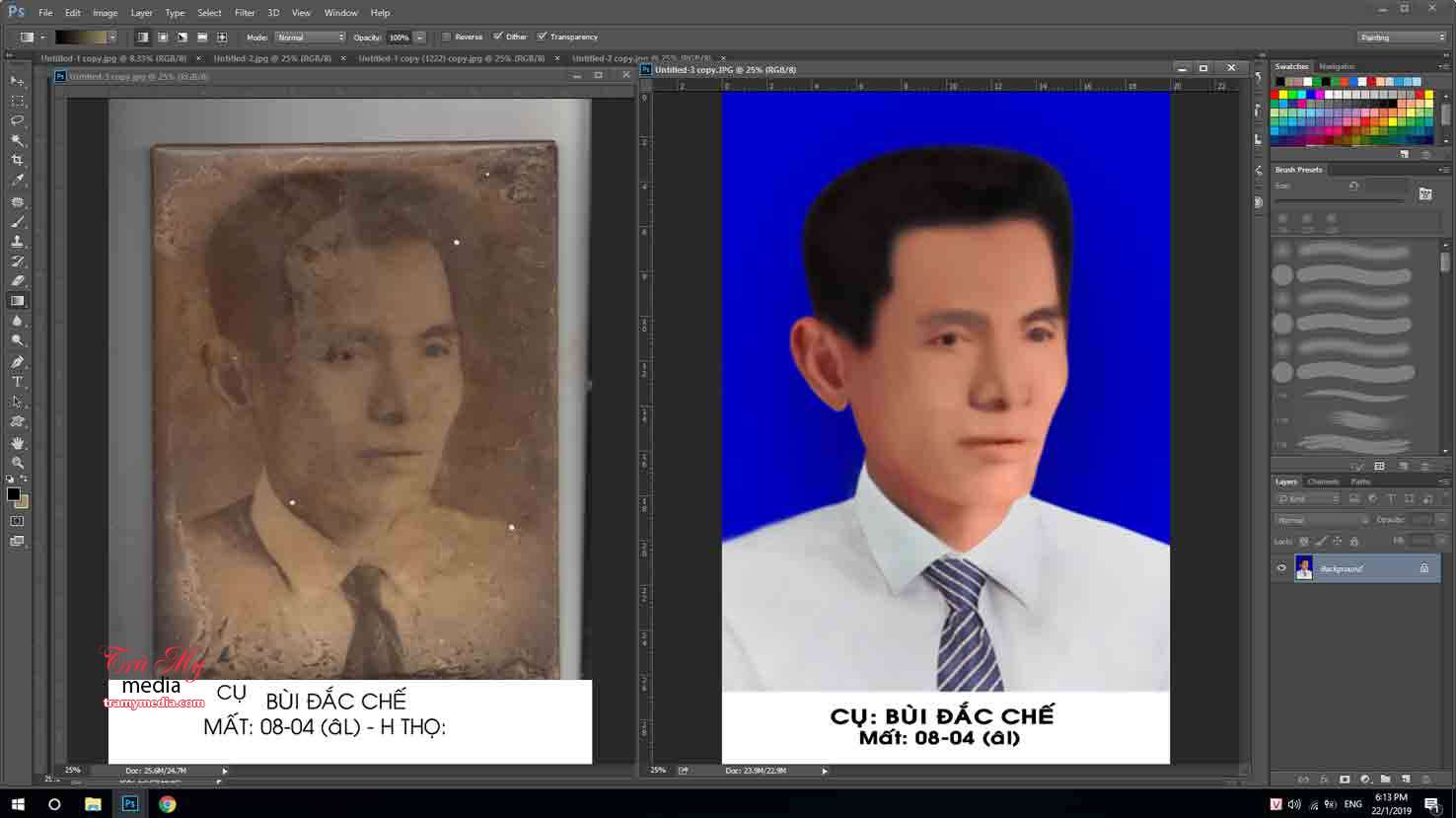This screenshot has width=1456, height=818.
Task: Select the Dodge tool
Action: click(17, 340)
